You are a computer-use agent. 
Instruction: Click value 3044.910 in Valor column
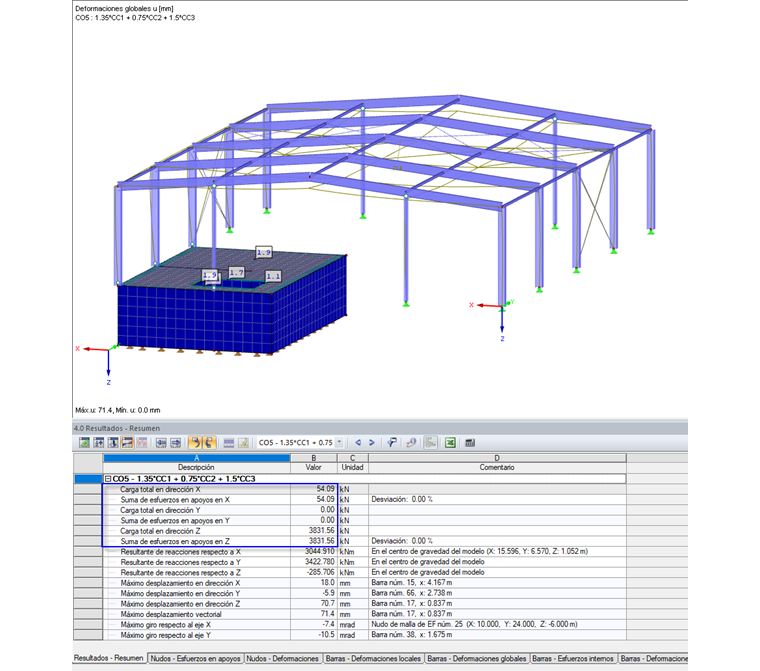[x=319, y=551]
